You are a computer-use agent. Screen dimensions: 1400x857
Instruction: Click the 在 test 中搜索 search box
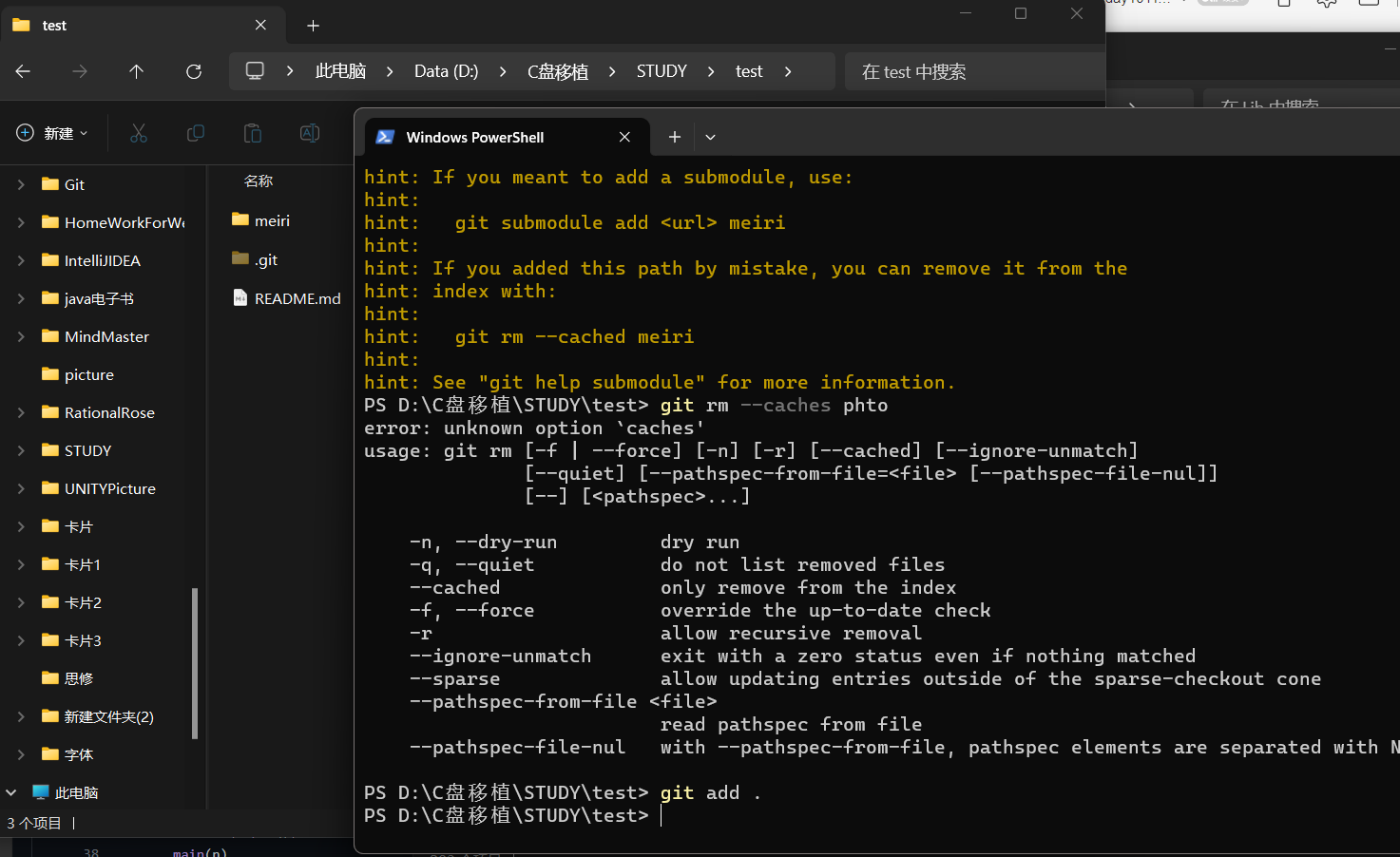[x=974, y=71]
